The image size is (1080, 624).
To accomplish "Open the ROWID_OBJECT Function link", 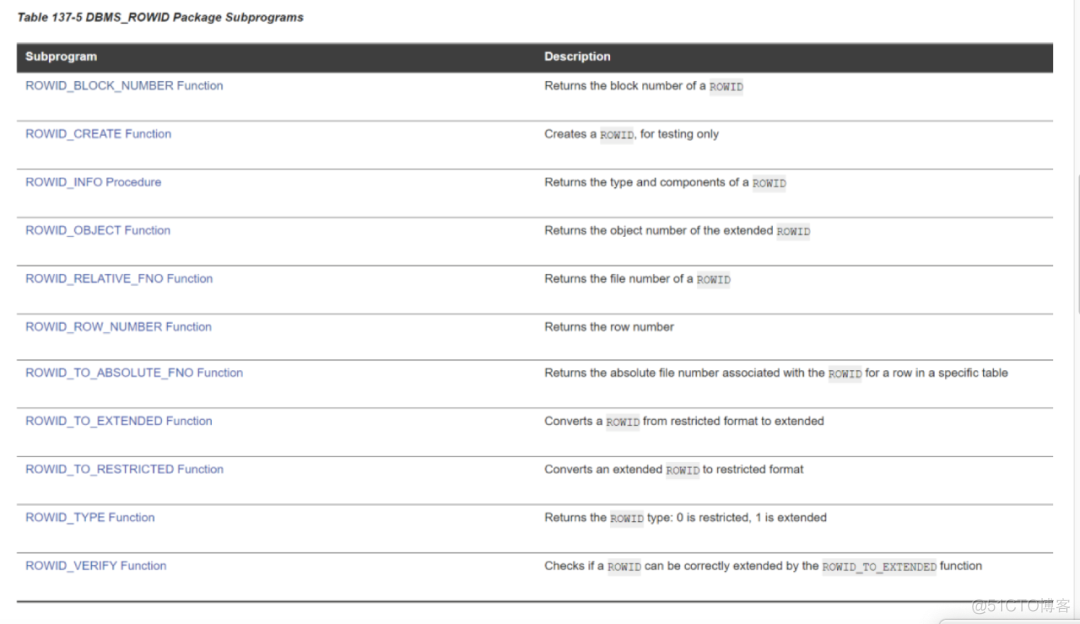I will [97, 229].
